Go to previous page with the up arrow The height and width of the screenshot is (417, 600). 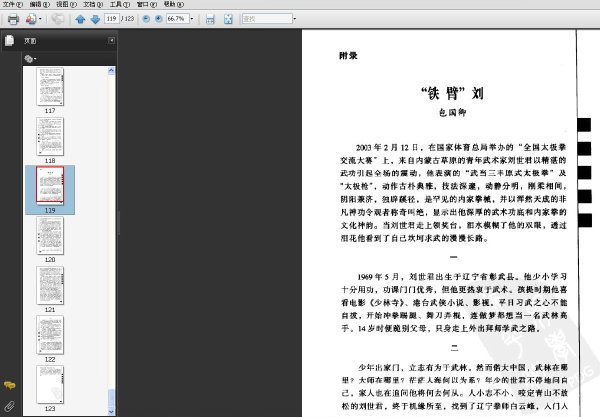80,19
